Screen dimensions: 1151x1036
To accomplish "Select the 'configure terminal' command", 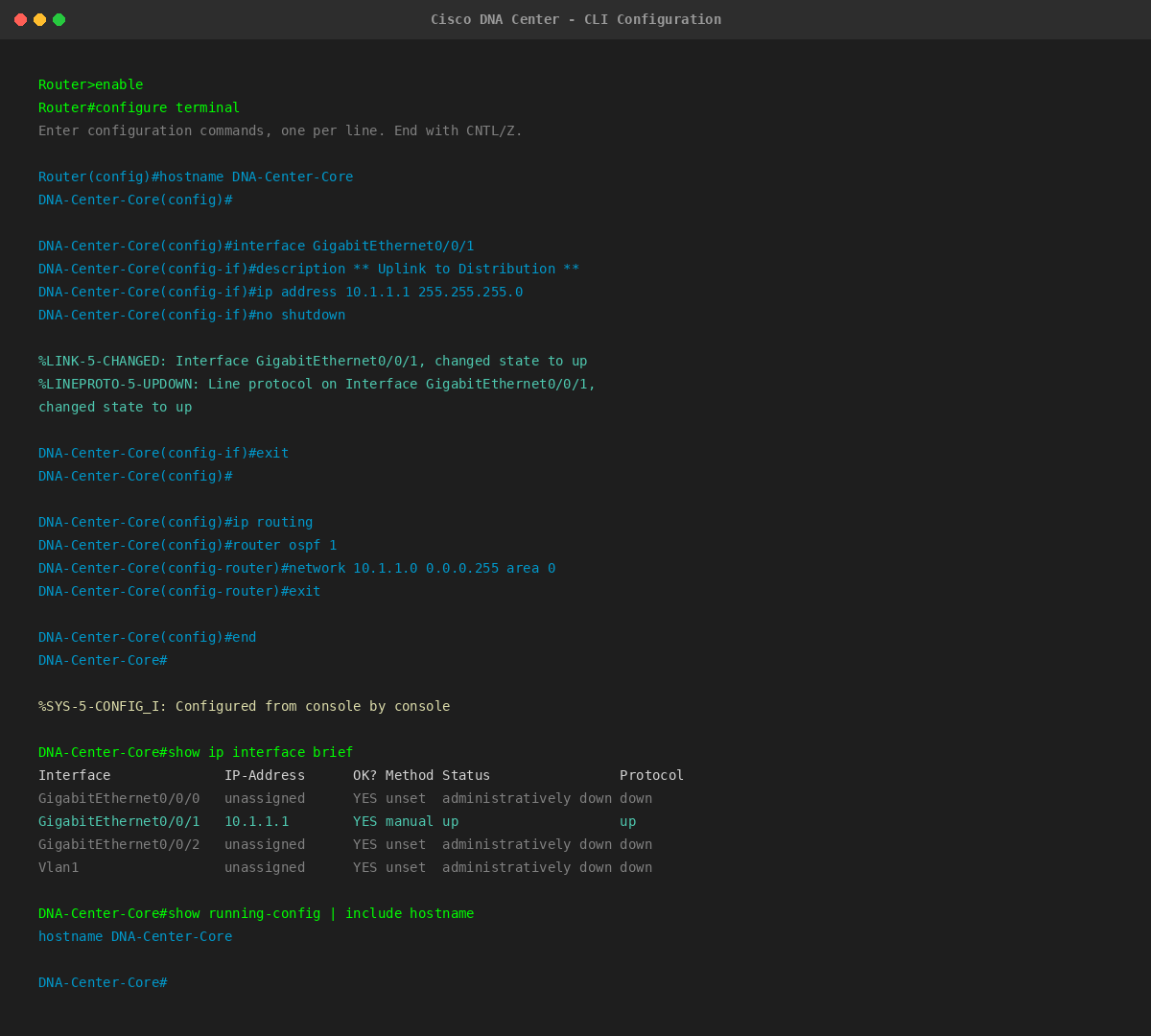I will (x=138, y=107).
